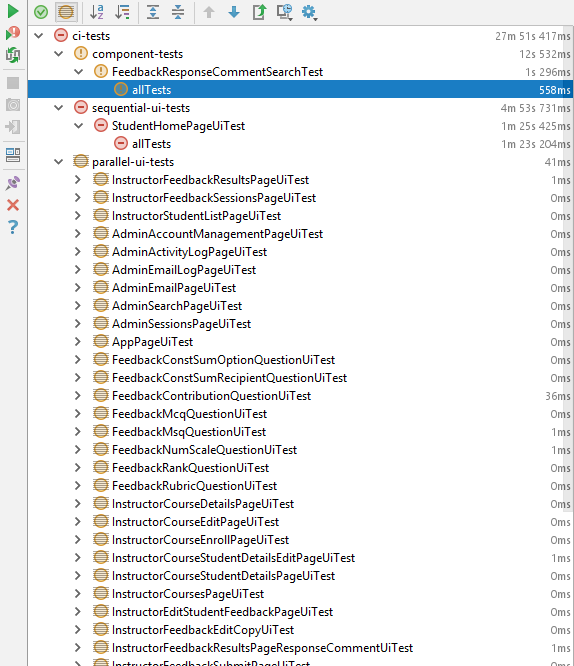Select AdminSessionsPageUiTest row
Screen dimensions: 574x666
click(x=300, y=324)
